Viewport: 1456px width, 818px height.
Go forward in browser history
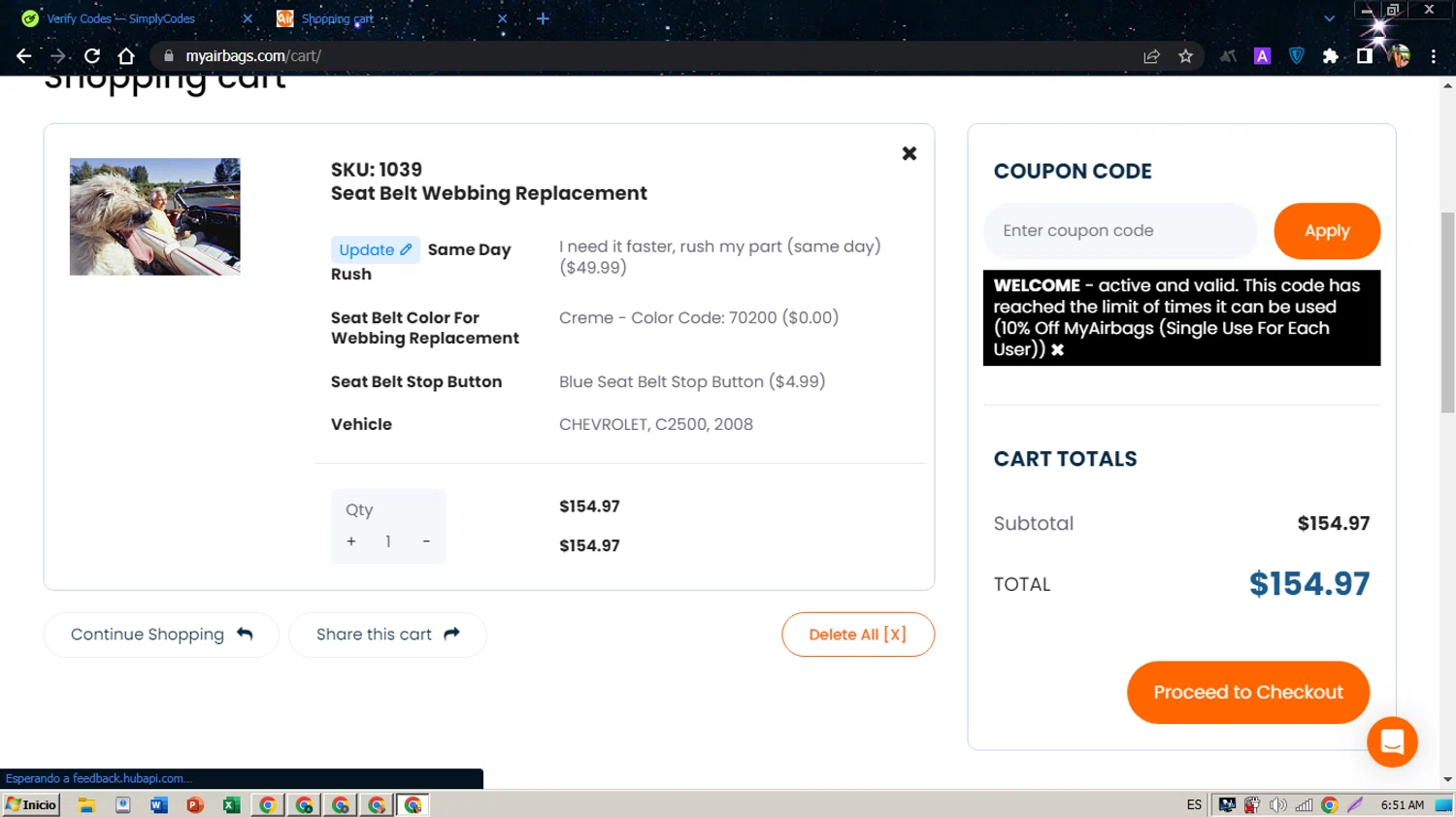coord(58,56)
